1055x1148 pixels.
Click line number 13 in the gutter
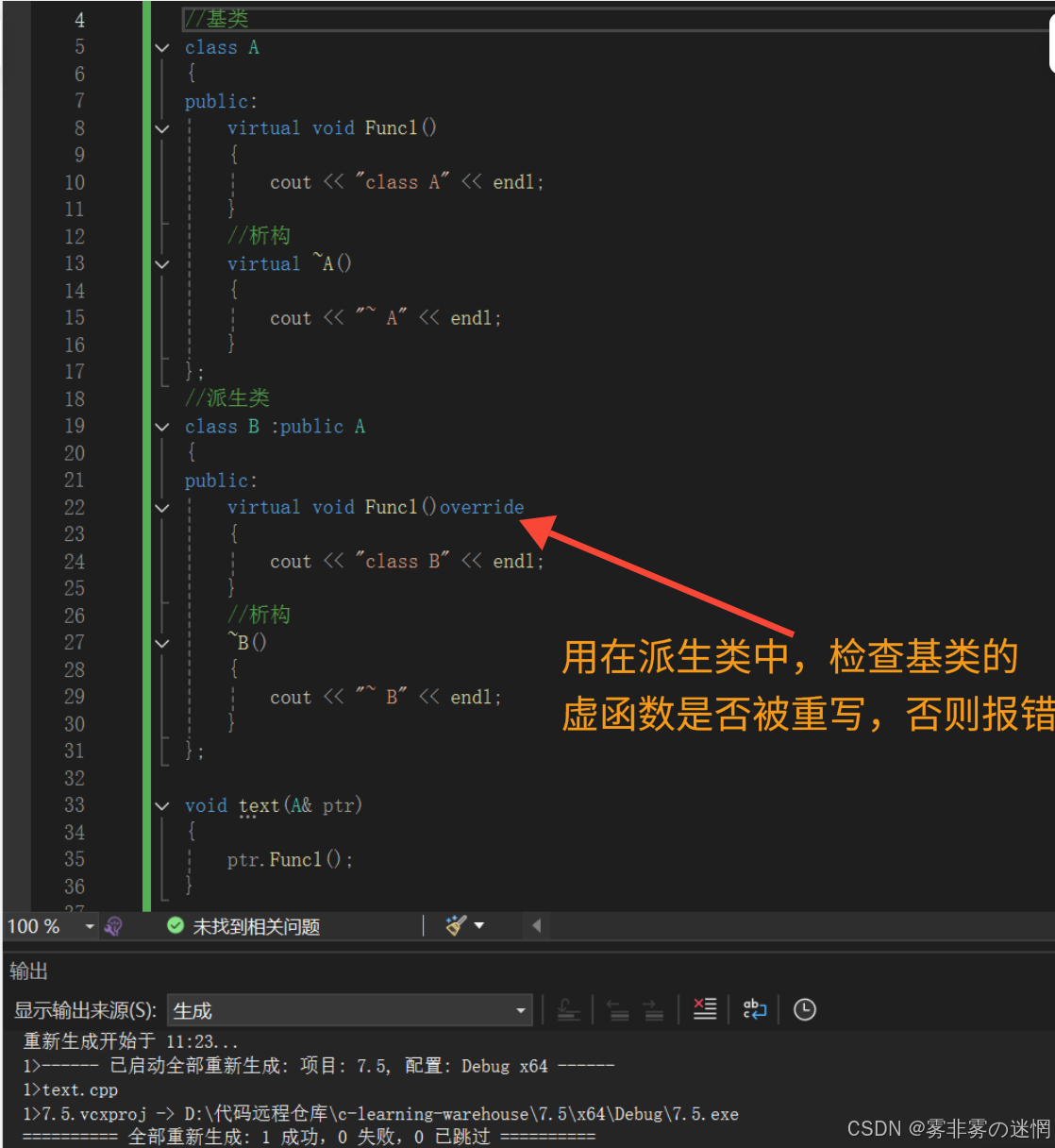click(x=75, y=263)
